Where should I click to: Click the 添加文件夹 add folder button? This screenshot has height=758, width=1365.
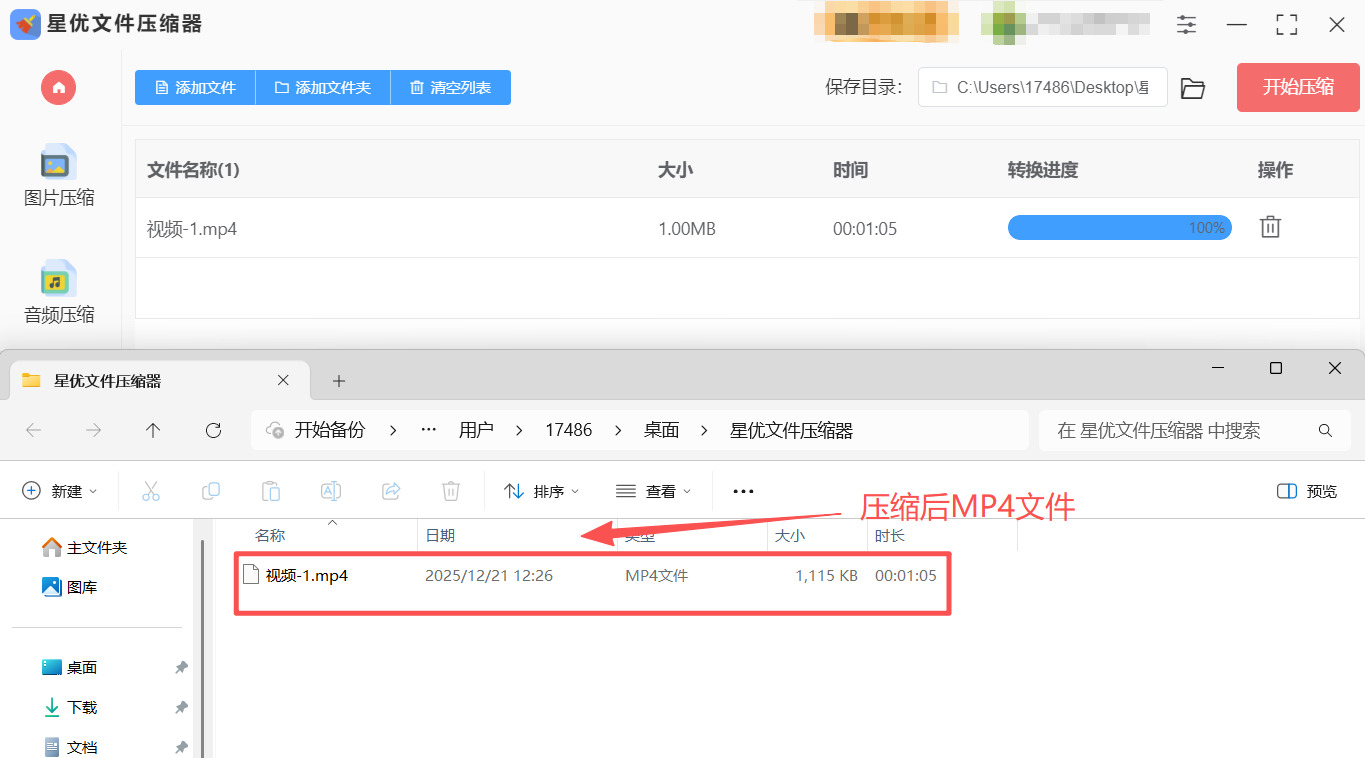pos(322,88)
